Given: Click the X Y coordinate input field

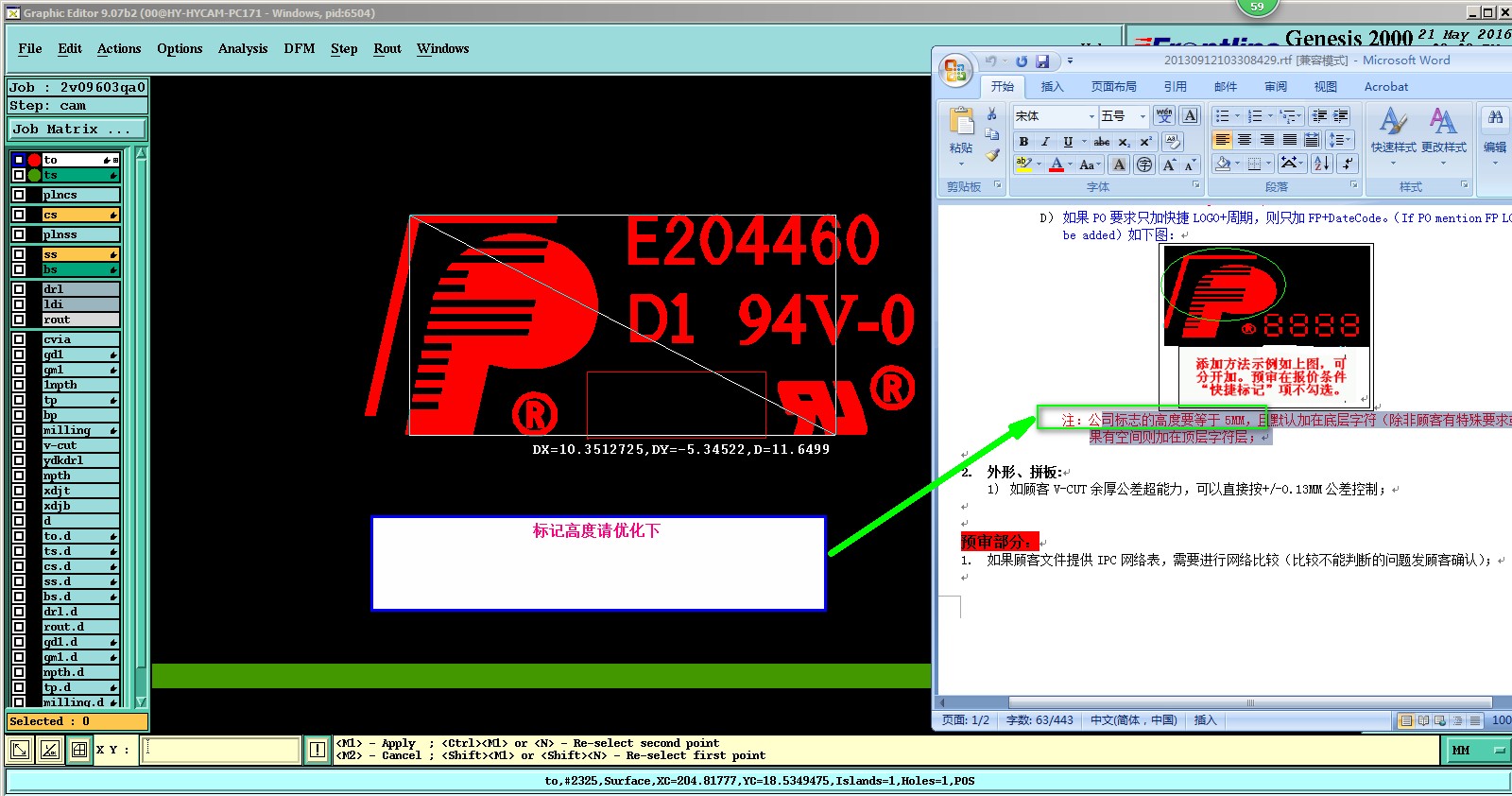Looking at the screenshot, I should pyautogui.click(x=221, y=751).
